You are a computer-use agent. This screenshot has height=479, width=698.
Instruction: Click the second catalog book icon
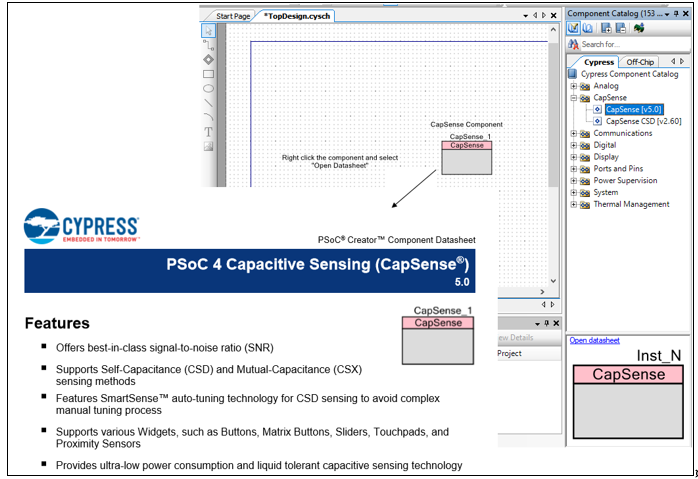(x=588, y=28)
